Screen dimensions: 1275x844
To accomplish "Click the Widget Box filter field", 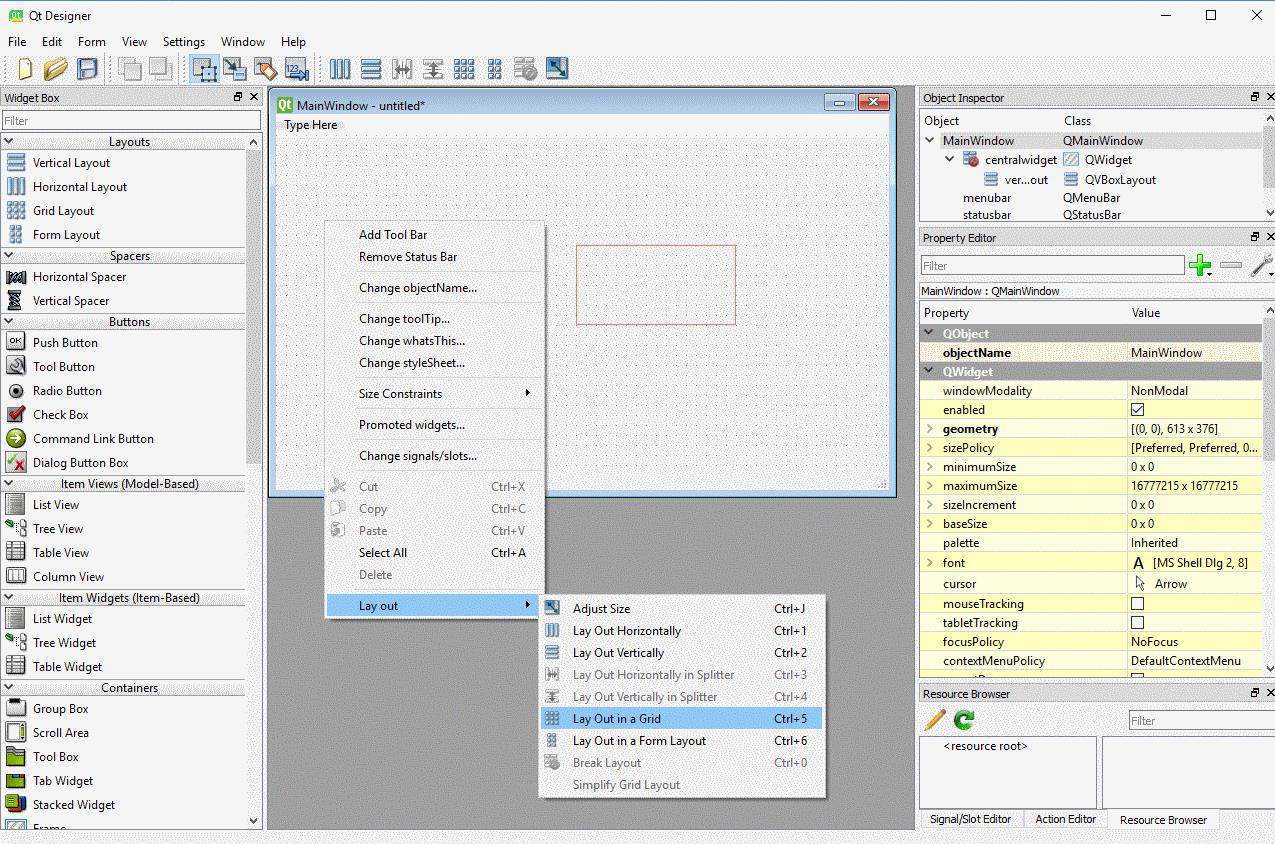I will 131,121.
